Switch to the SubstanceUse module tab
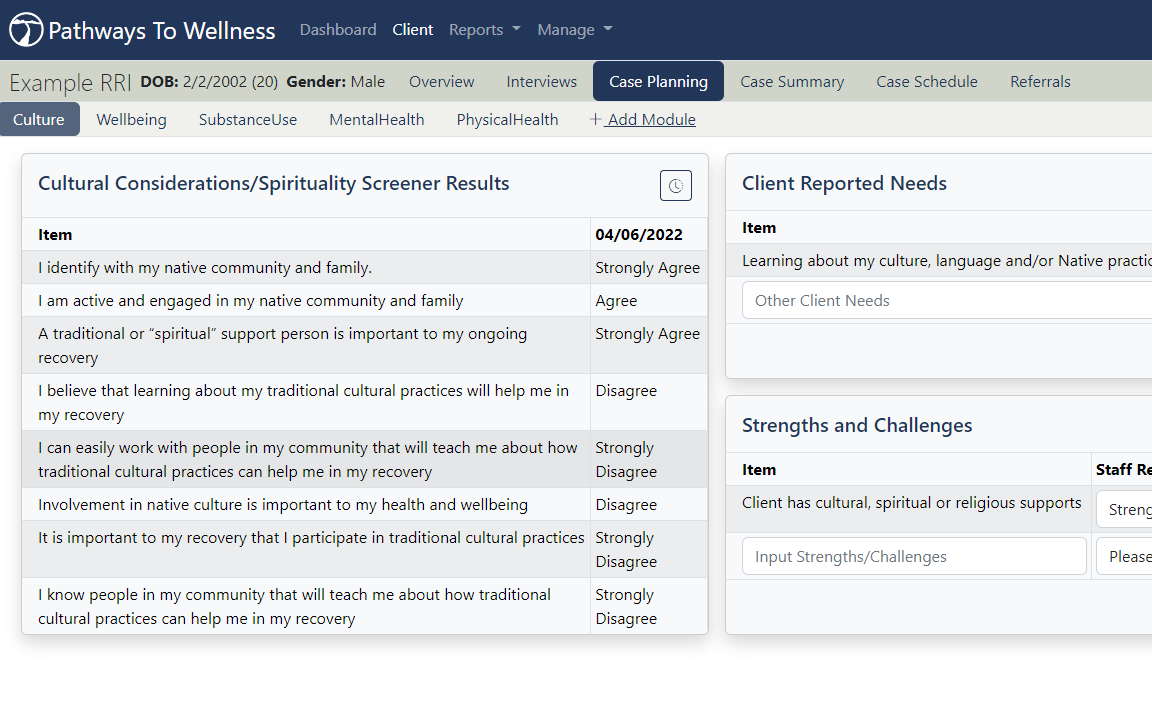Viewport: 1152px width, 718px height. pos(248,120)
